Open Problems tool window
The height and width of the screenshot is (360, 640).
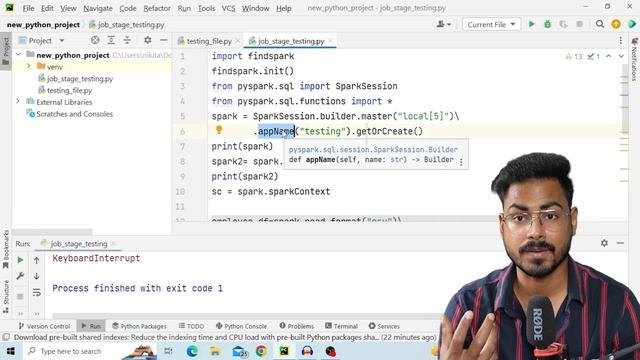pyautogui.click(x=297, y=326)
